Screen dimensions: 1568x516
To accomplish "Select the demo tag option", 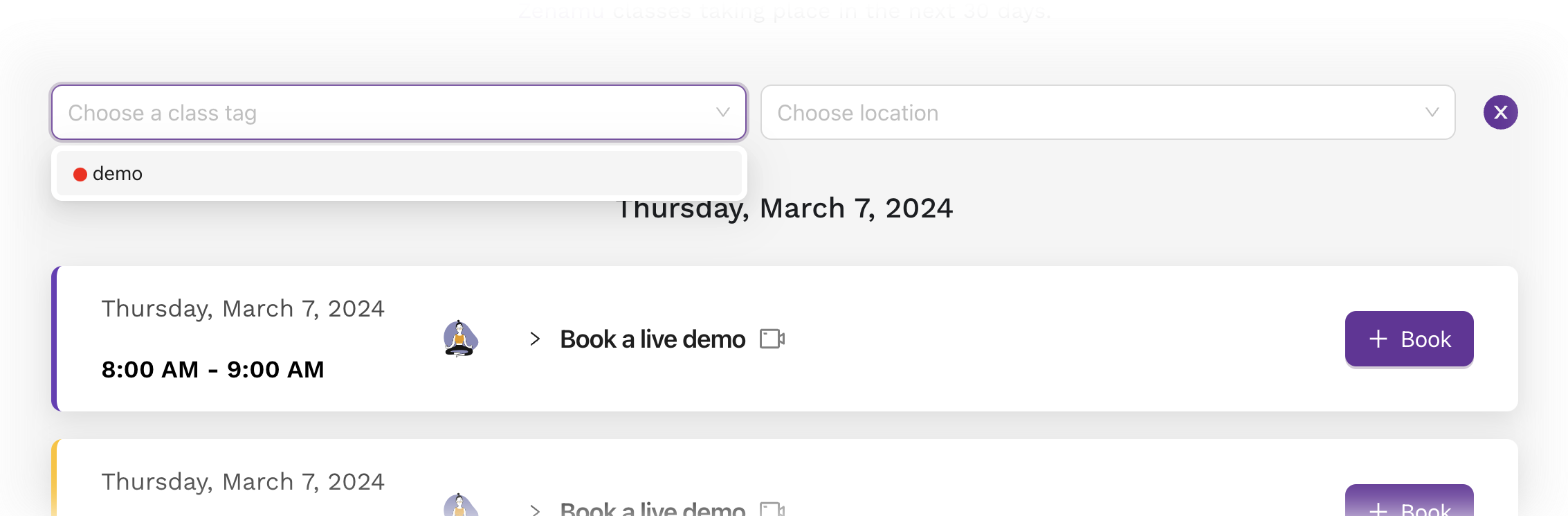I will (399, 174).
